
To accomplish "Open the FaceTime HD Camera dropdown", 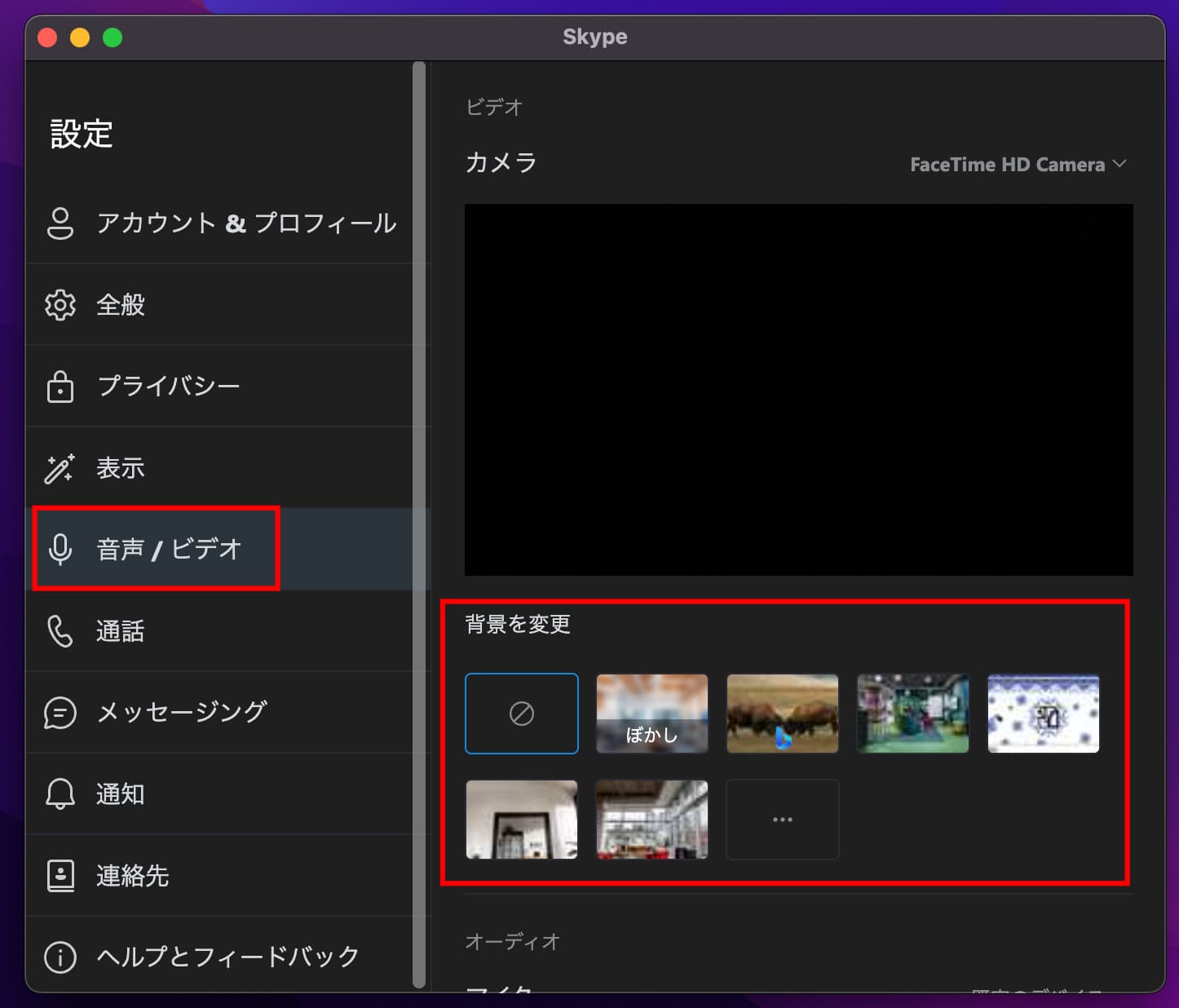I will click(x=1018, y=165).
